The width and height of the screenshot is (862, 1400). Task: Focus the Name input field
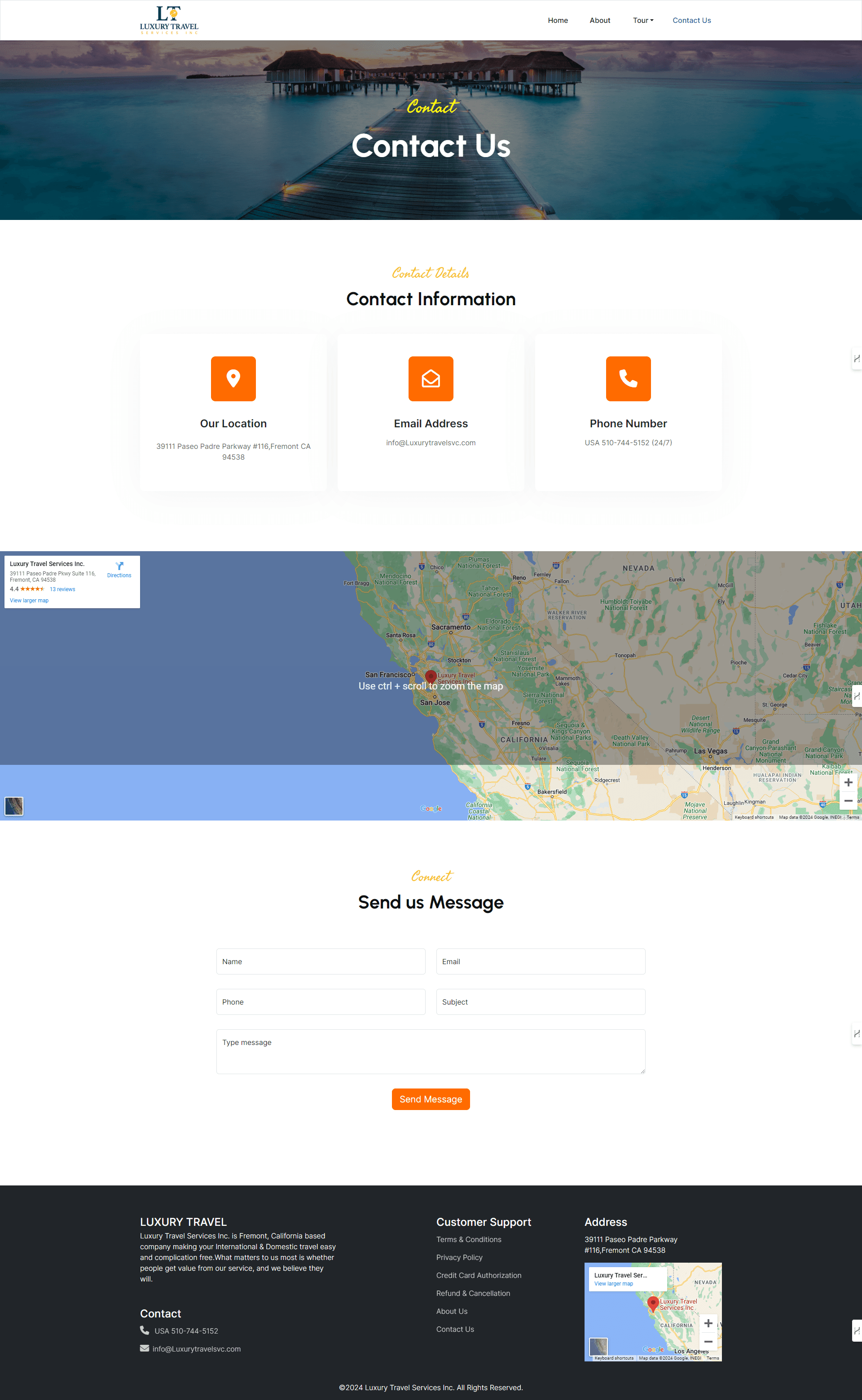pos(321,961)
